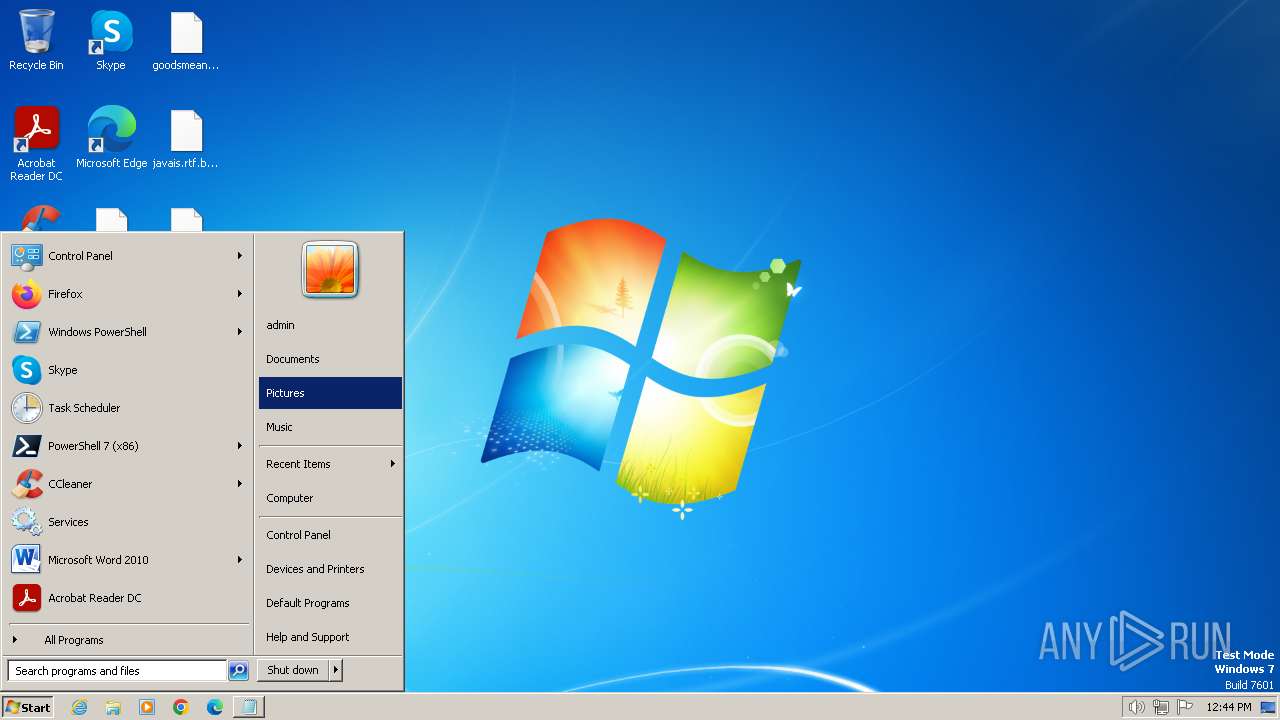Open the Skype desktop shortcut

[x=111, y=40]
